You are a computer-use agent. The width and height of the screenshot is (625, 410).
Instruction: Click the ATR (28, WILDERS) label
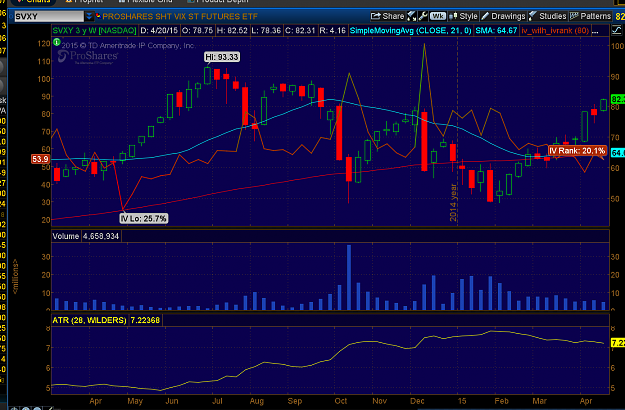click(89, 320)
